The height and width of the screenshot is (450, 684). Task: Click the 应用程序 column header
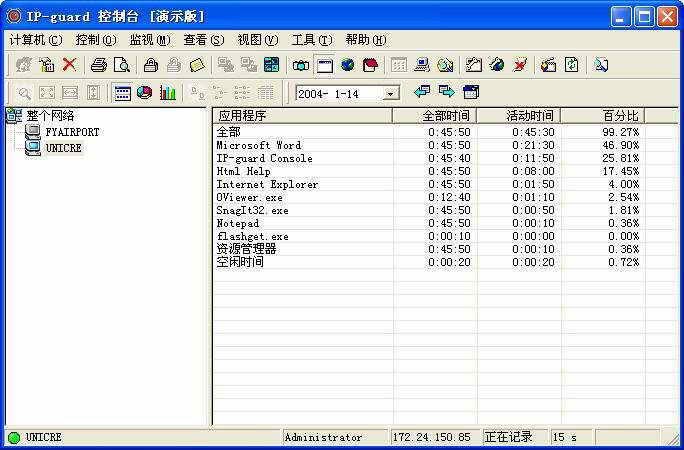point(302,116)
